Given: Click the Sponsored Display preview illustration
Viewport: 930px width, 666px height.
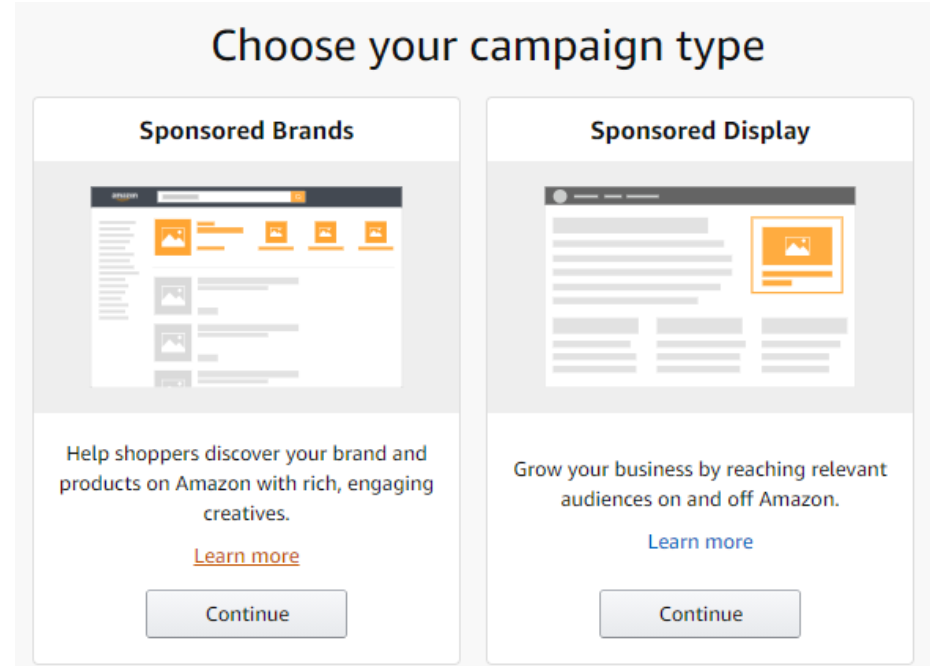Looking at the screenshot, I should pos(700,287).
